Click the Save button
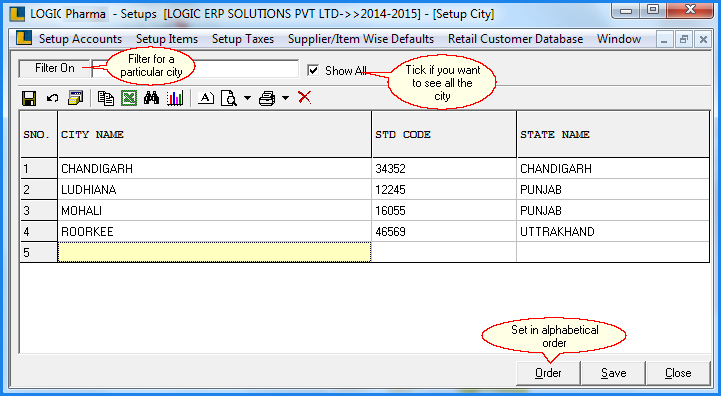This screenshot has height=396, width=721. [613, 373]
